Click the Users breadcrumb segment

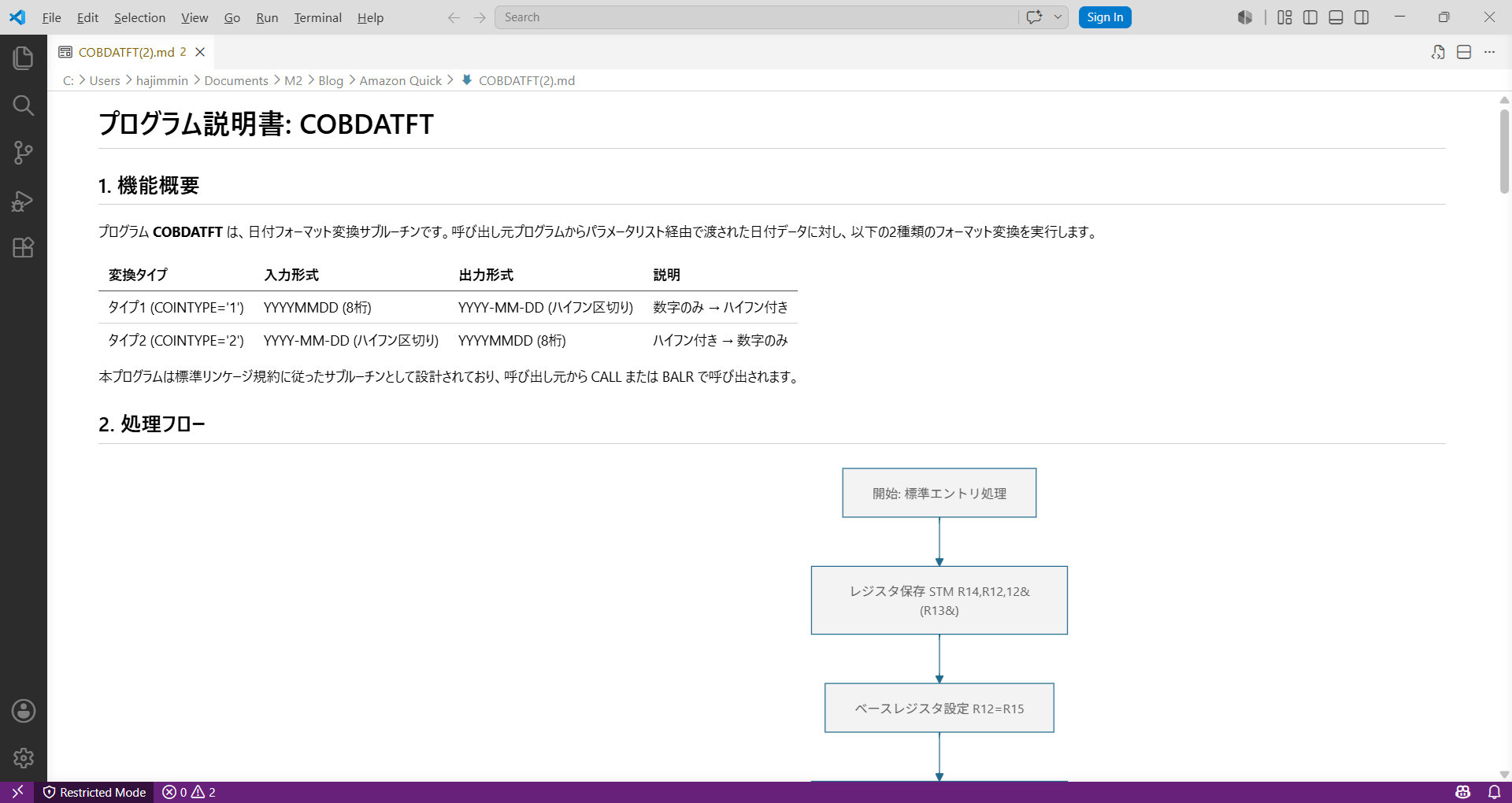(105, 80)
